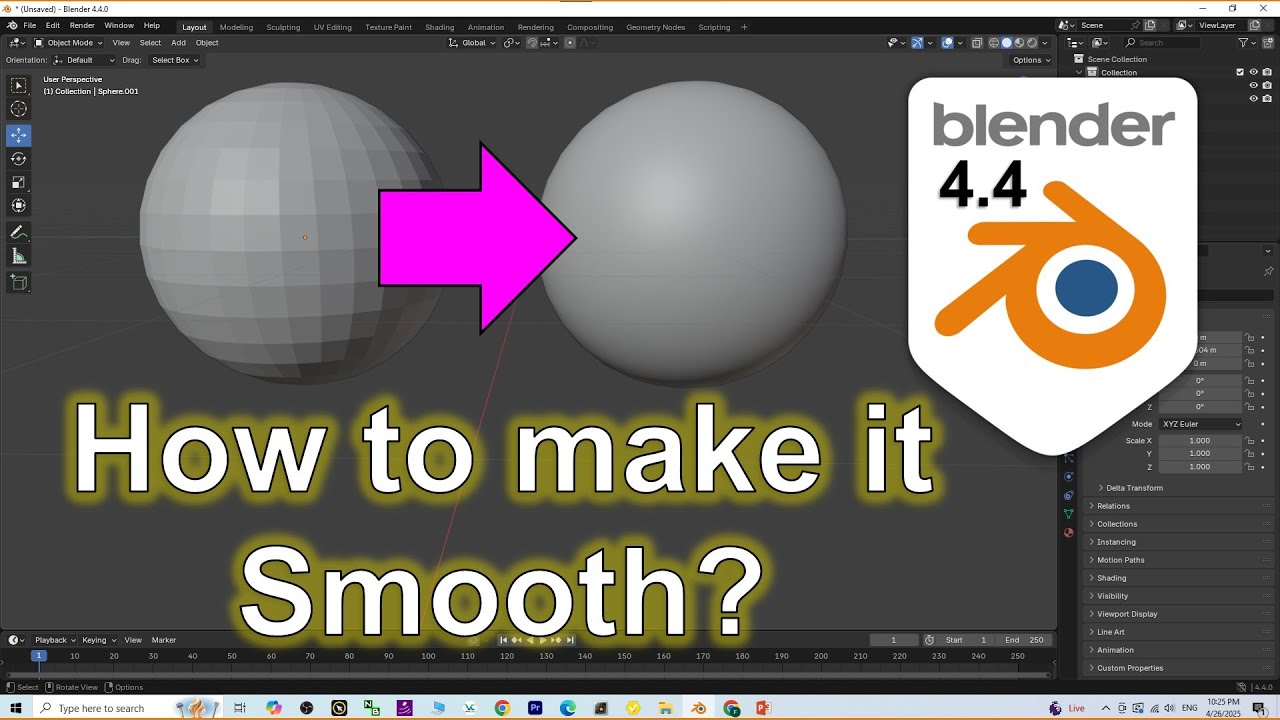Screen dimensions: 1280x720
Task: Toggle the Collection exclude checkbox in the outliner
Action: pos(1240,72)
